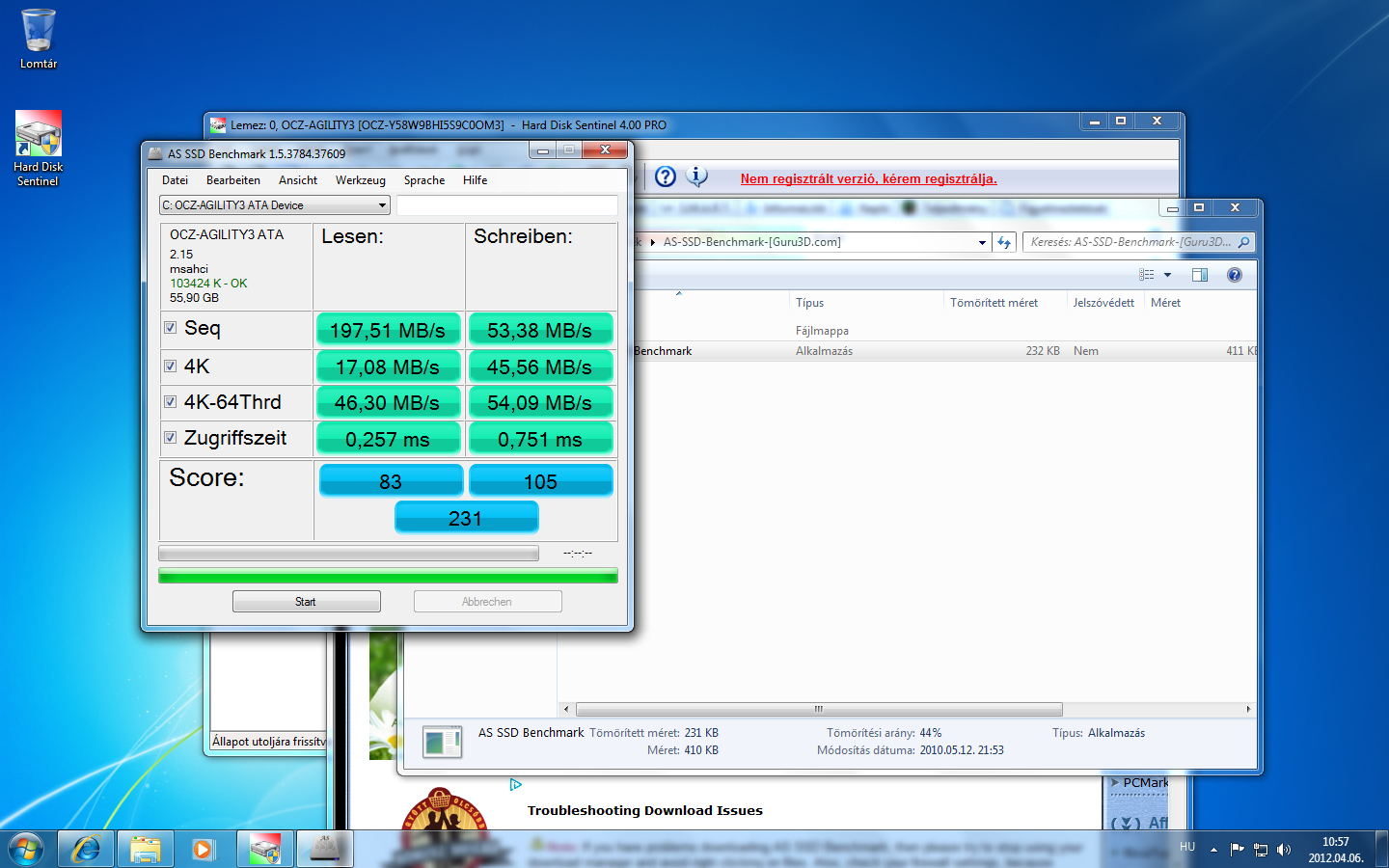Click the total score value 231
The image size is (1389, 868).
click(x=466, y=518)
